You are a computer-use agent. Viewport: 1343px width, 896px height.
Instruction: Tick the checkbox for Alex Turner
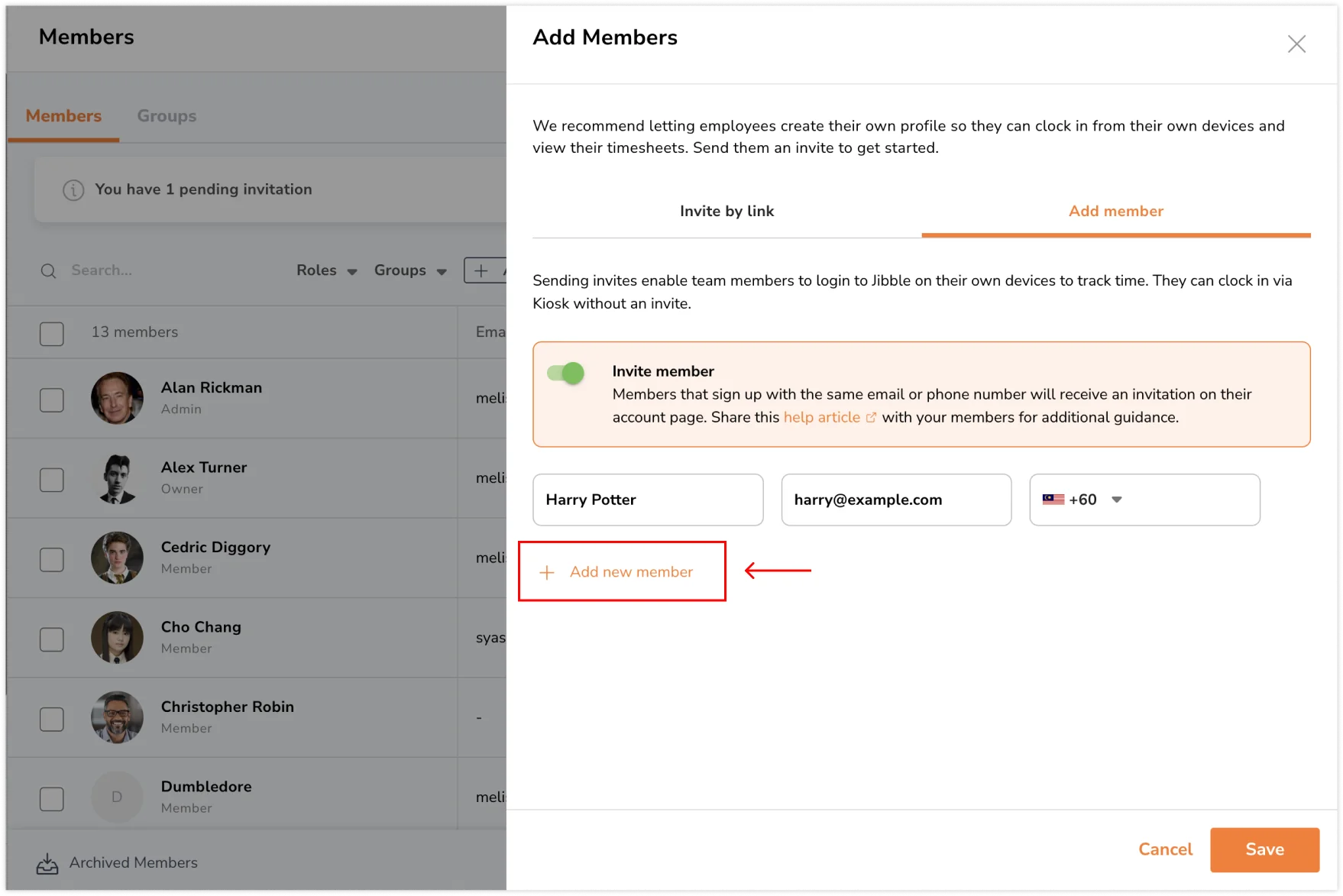click(52, 480)
